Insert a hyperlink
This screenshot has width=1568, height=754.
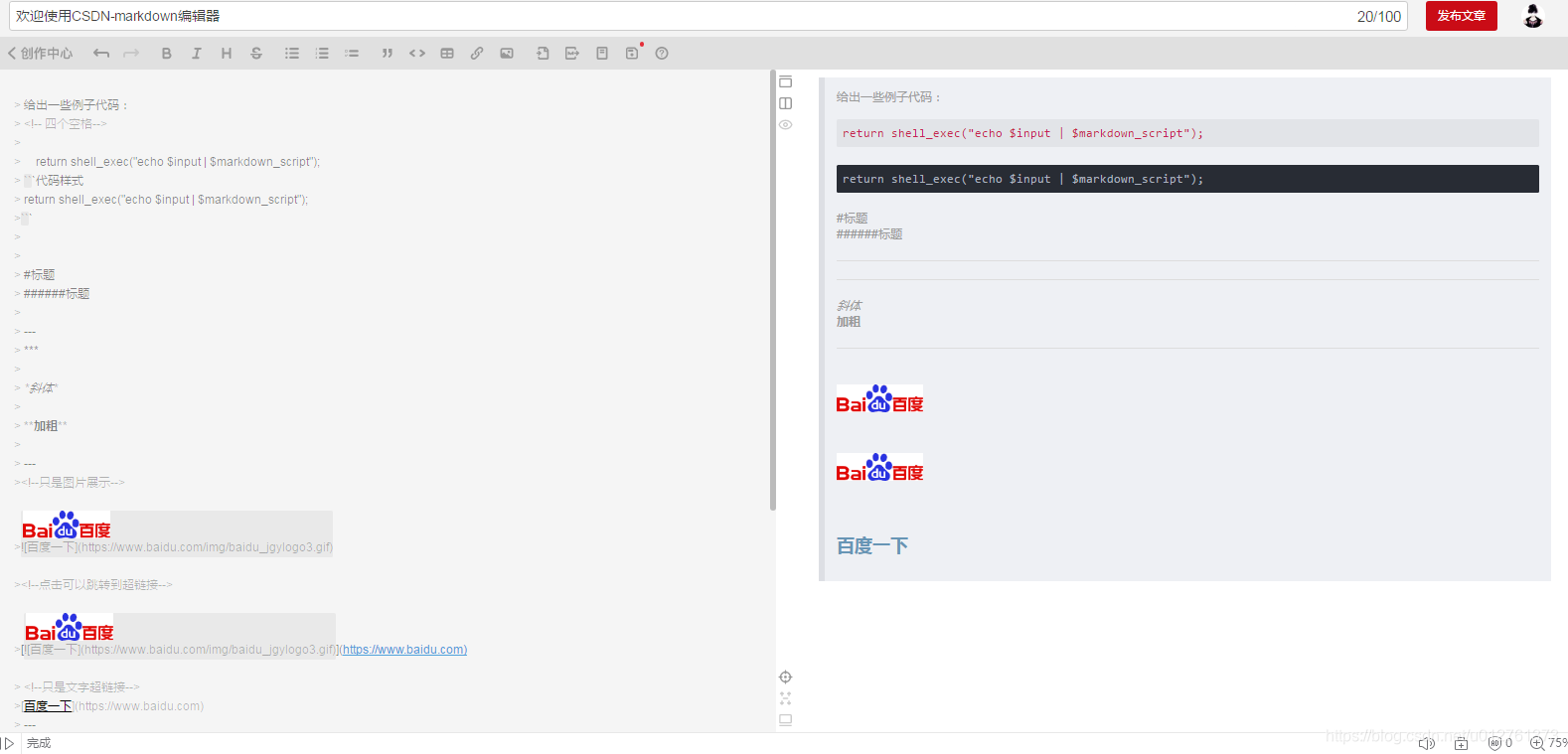(x=477, y=54)
